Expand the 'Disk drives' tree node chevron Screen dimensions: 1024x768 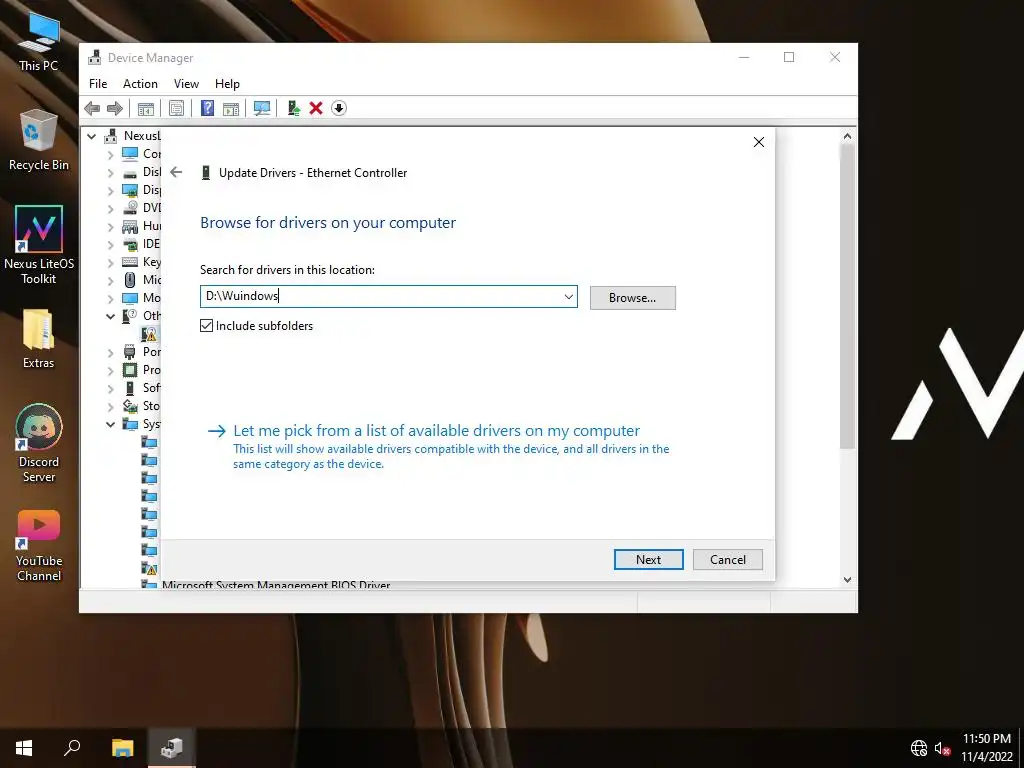point(110,172)
